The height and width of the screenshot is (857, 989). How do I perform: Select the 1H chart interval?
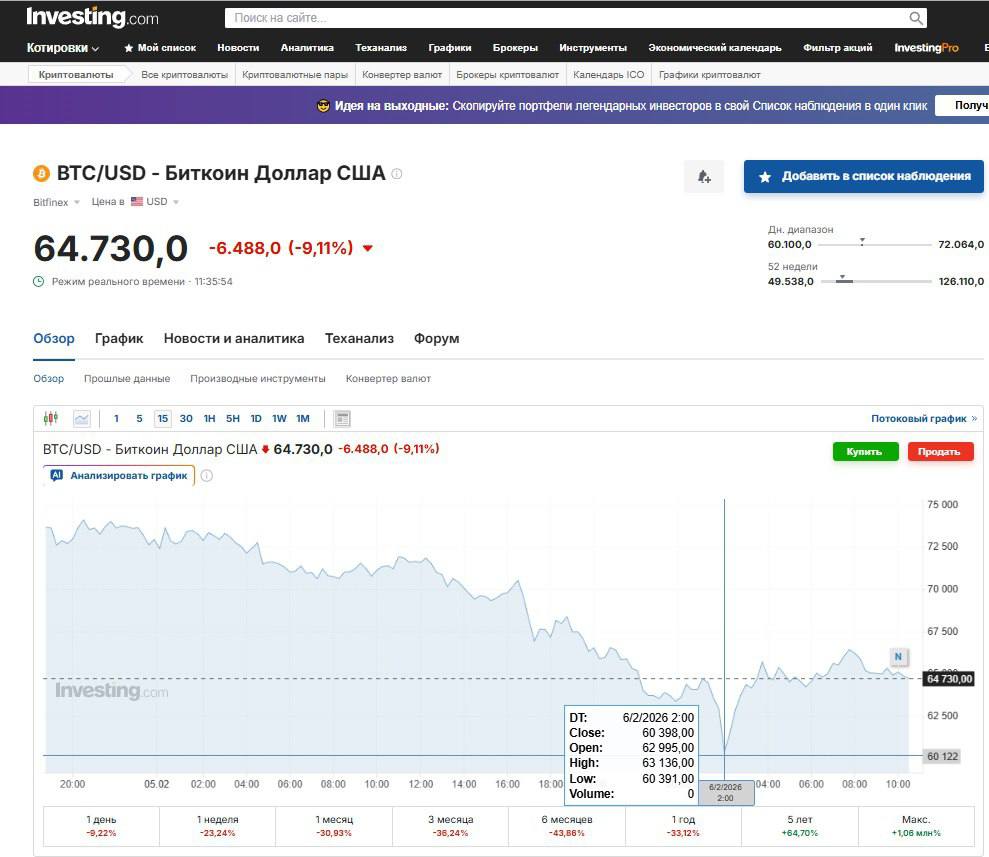tap(209, 419)
